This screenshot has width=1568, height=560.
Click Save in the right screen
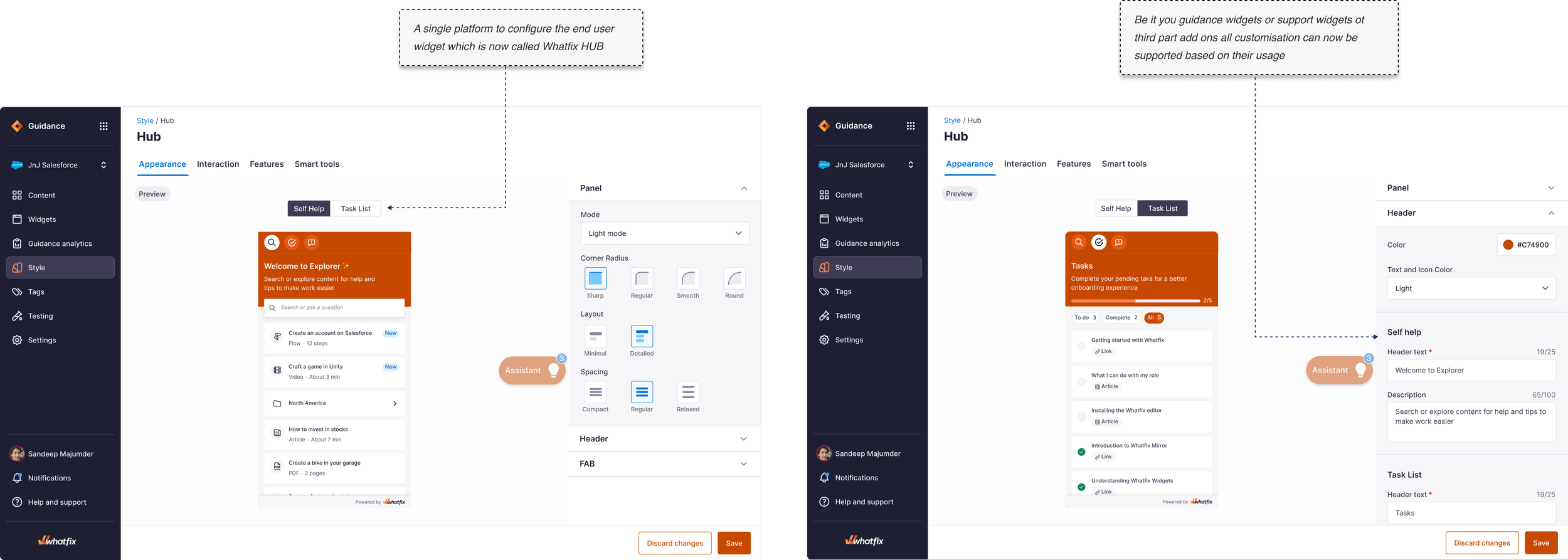click(x=1541, y=543)
